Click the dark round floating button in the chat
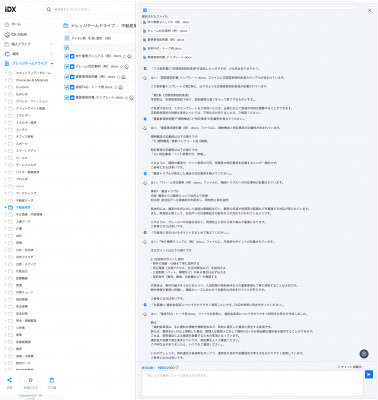This screenshot has height=400, width=378. pyautogui.click(x=364, y=354)
